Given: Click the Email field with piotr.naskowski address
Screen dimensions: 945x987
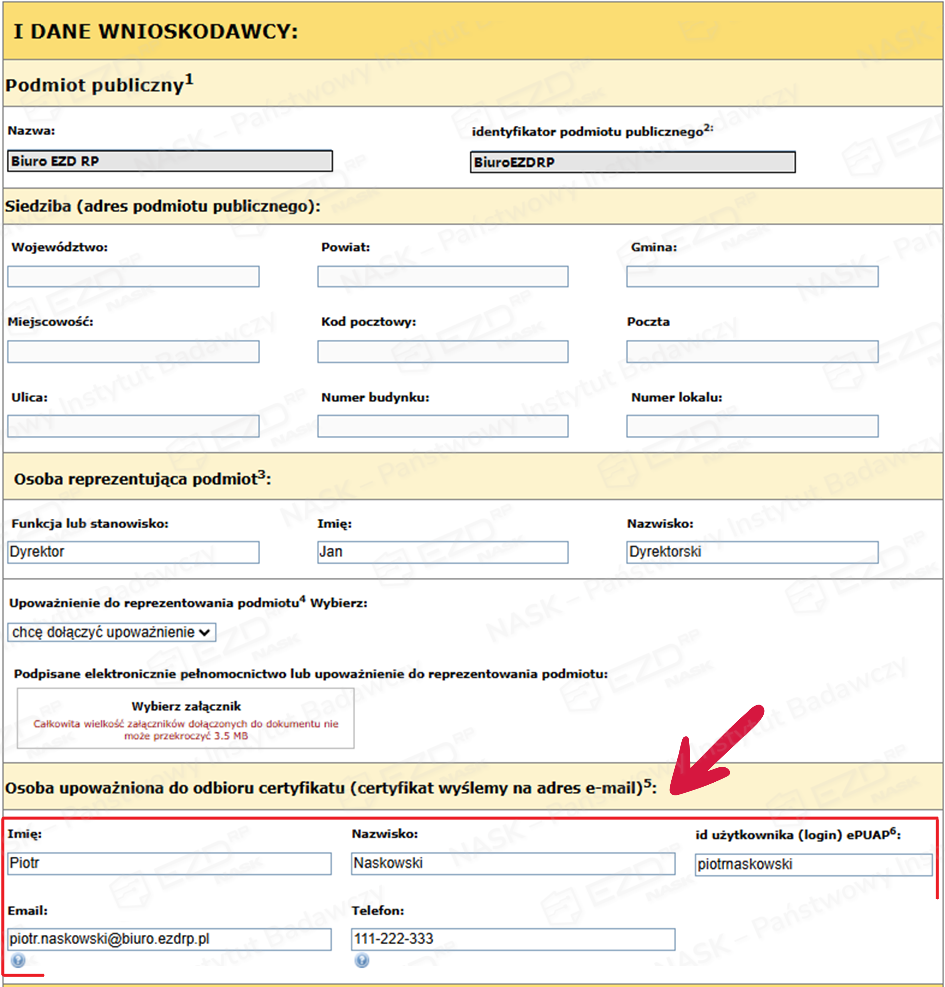Looking at the screenshot, I should [169, 940].
